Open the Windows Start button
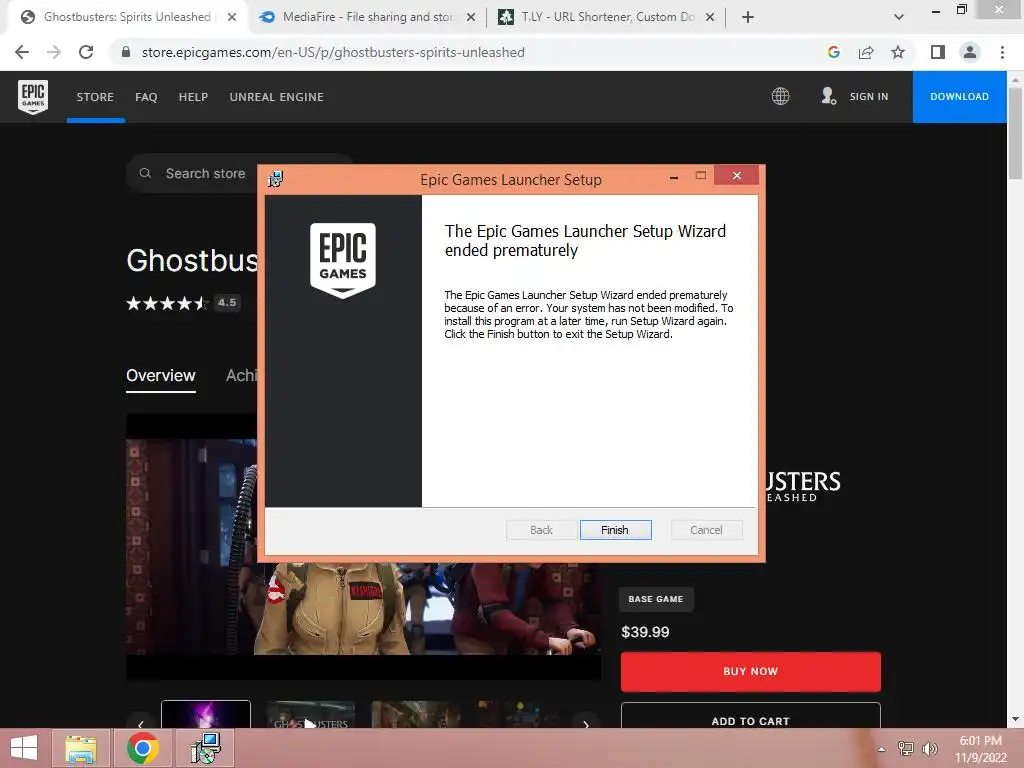This screenshot has width=1024, height=768. [x=24, y=748]
